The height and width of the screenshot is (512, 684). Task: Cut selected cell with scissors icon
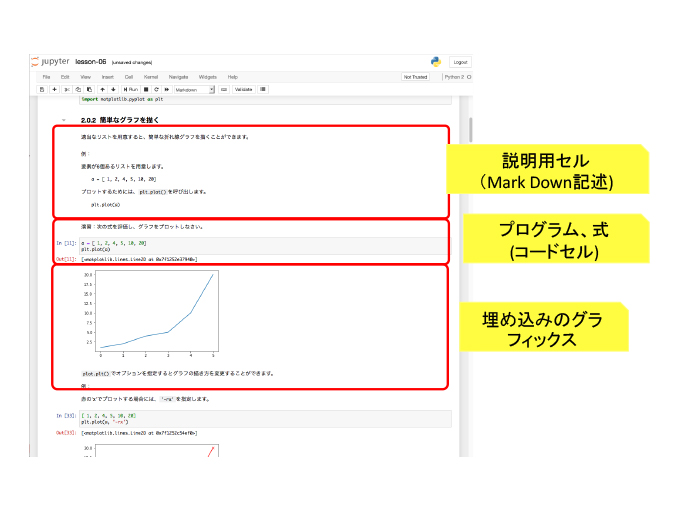pos(66,89)
